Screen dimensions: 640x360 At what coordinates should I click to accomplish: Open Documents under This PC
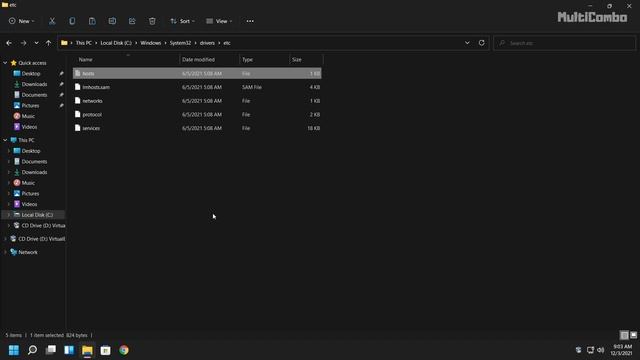(34, 162)
